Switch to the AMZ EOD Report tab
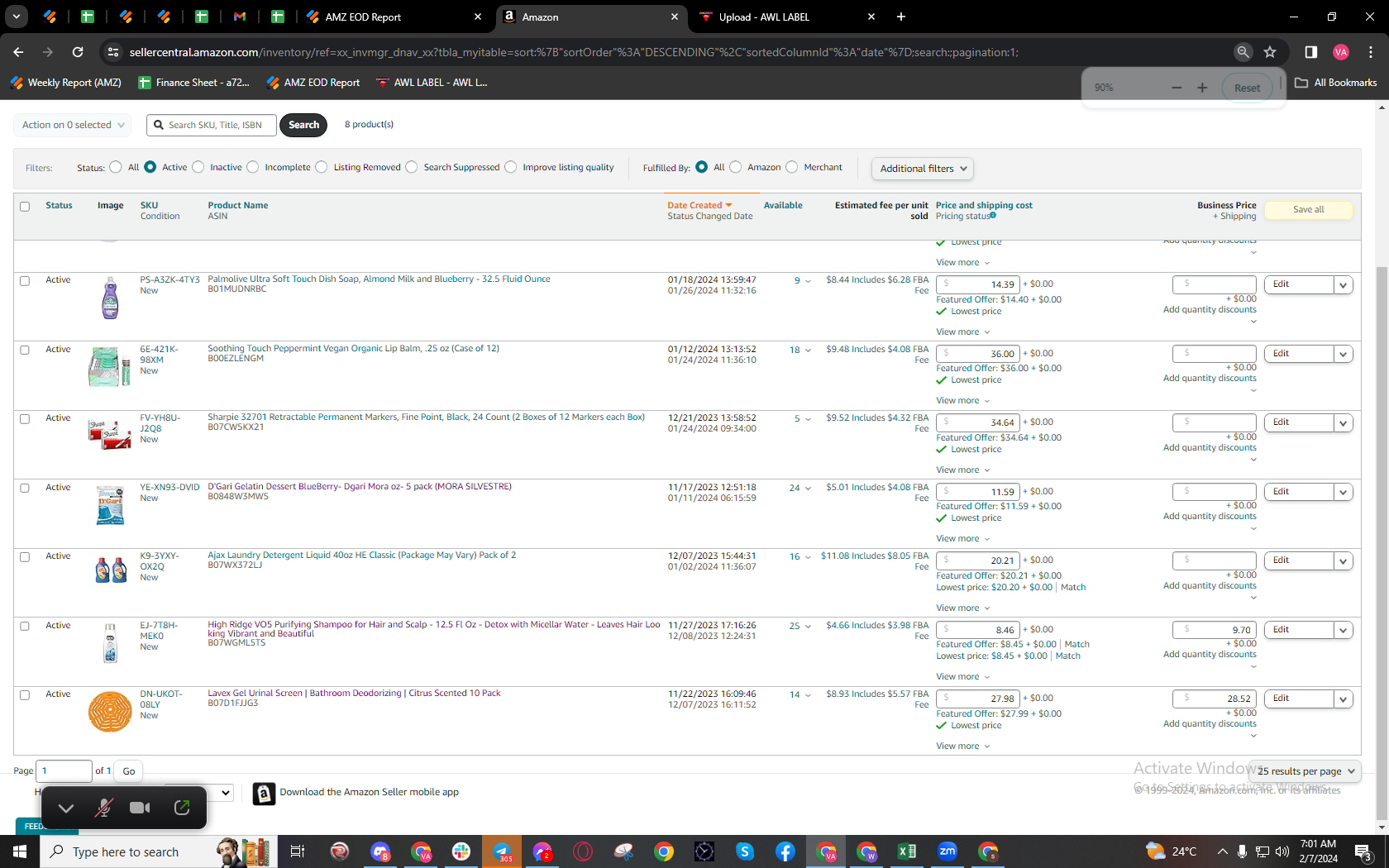 [x=393, y=17]
